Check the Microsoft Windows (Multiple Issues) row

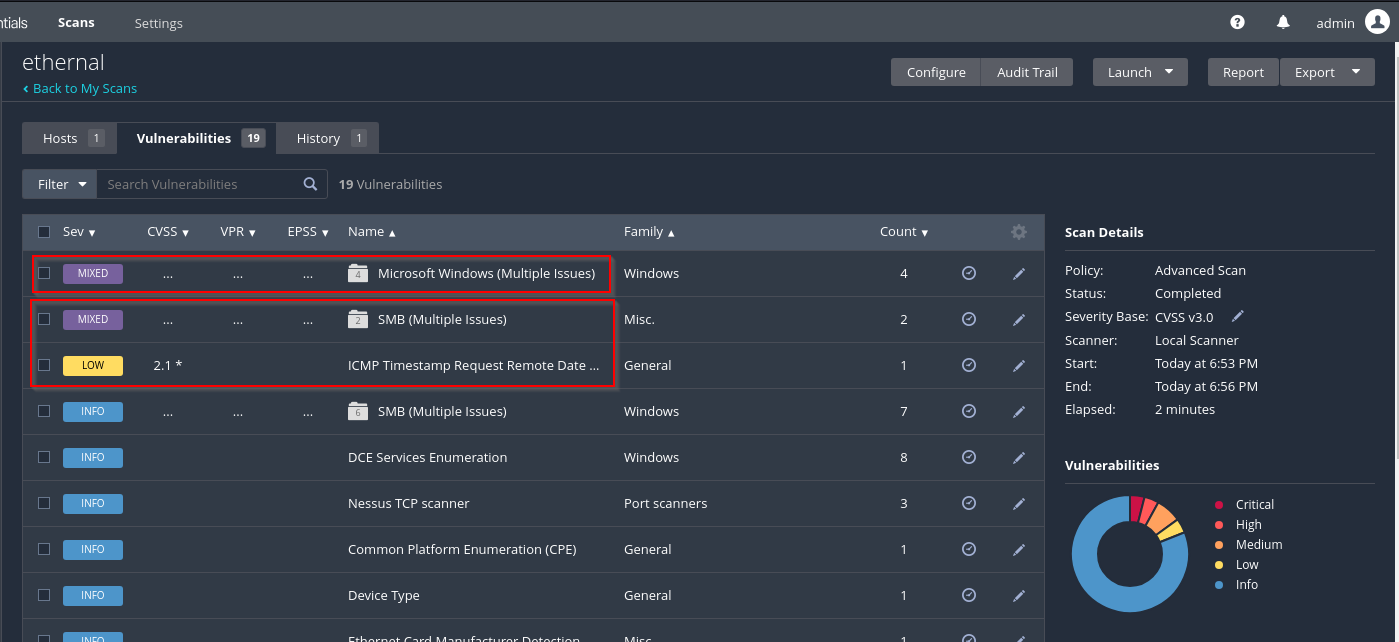tap(44, 273)
